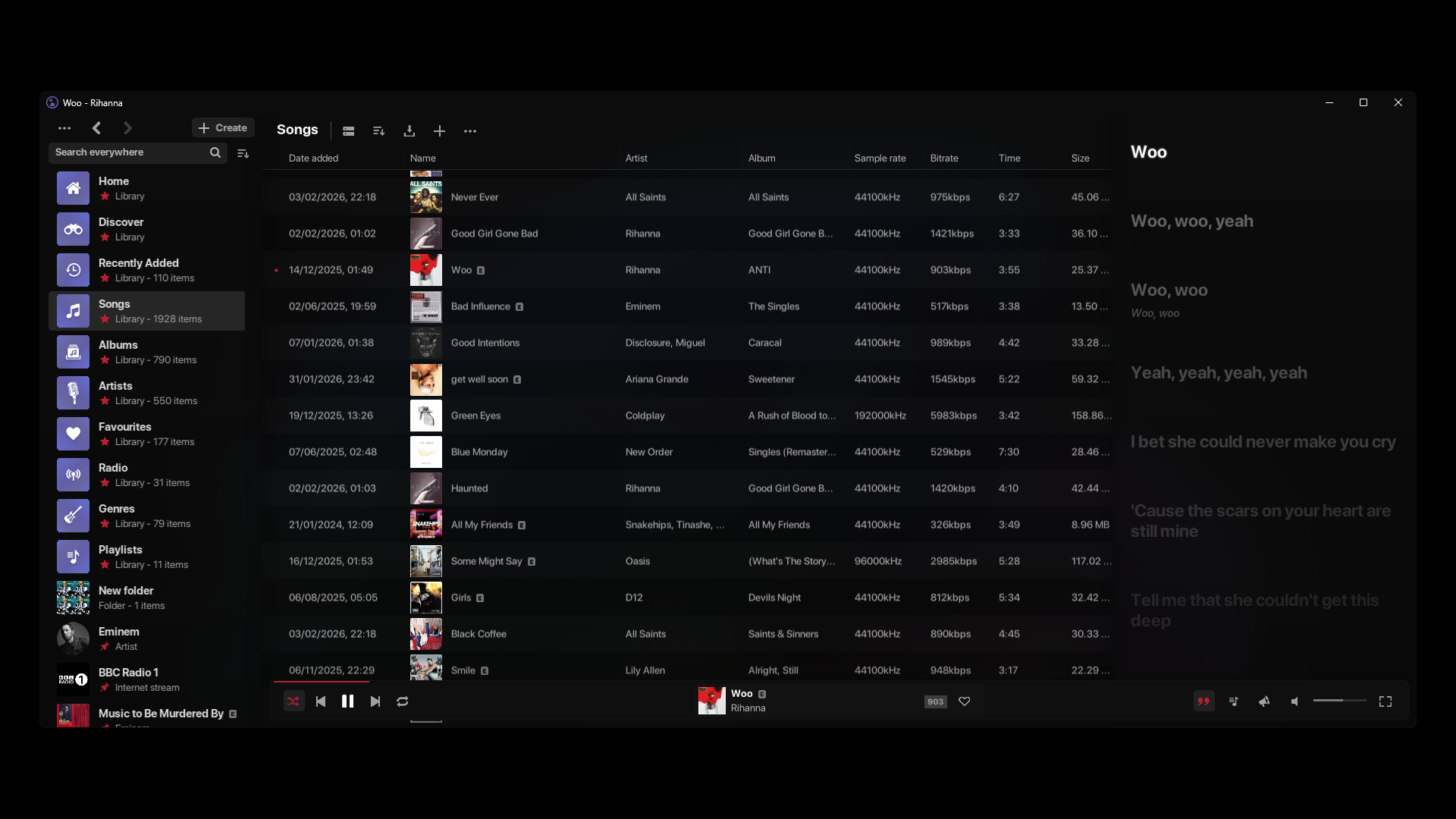Open sidebar sort menu beside search

(x=243, y=153)
